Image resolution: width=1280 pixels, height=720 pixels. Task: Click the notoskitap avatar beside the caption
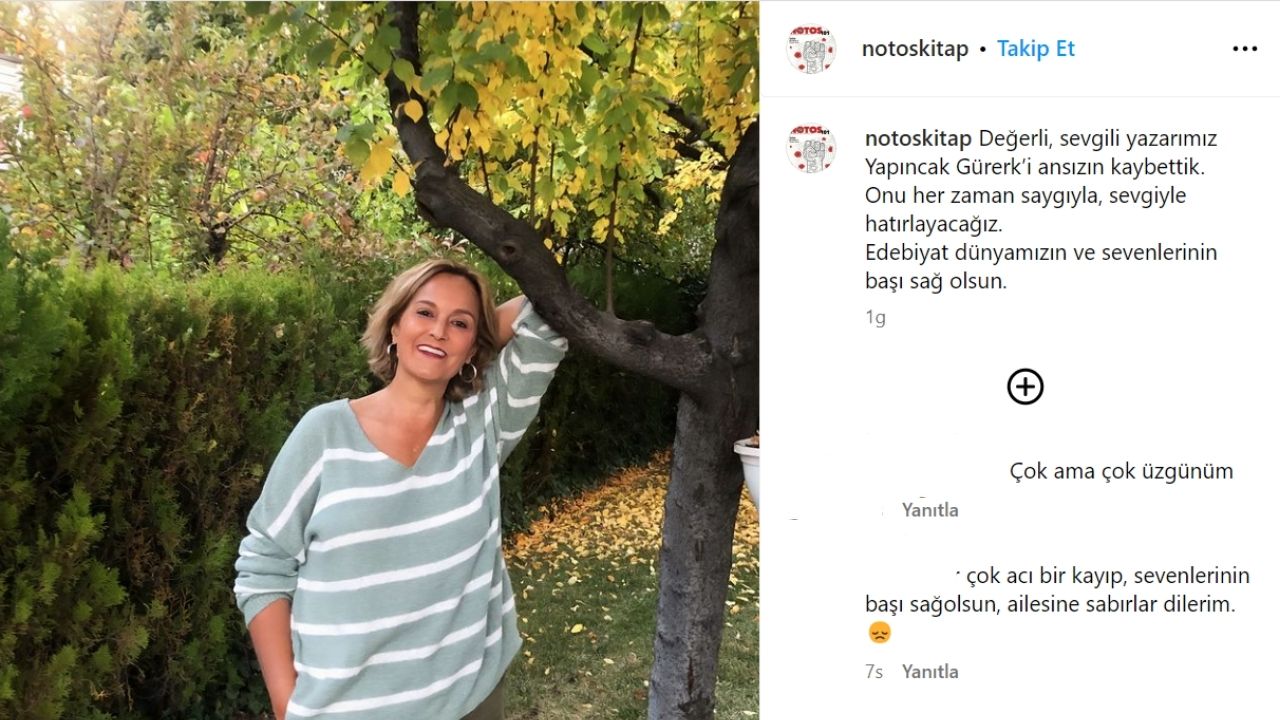point(811,149)
